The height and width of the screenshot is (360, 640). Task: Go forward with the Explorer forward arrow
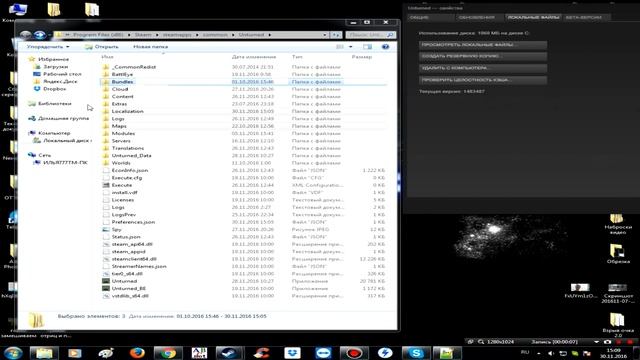(40, 35)
